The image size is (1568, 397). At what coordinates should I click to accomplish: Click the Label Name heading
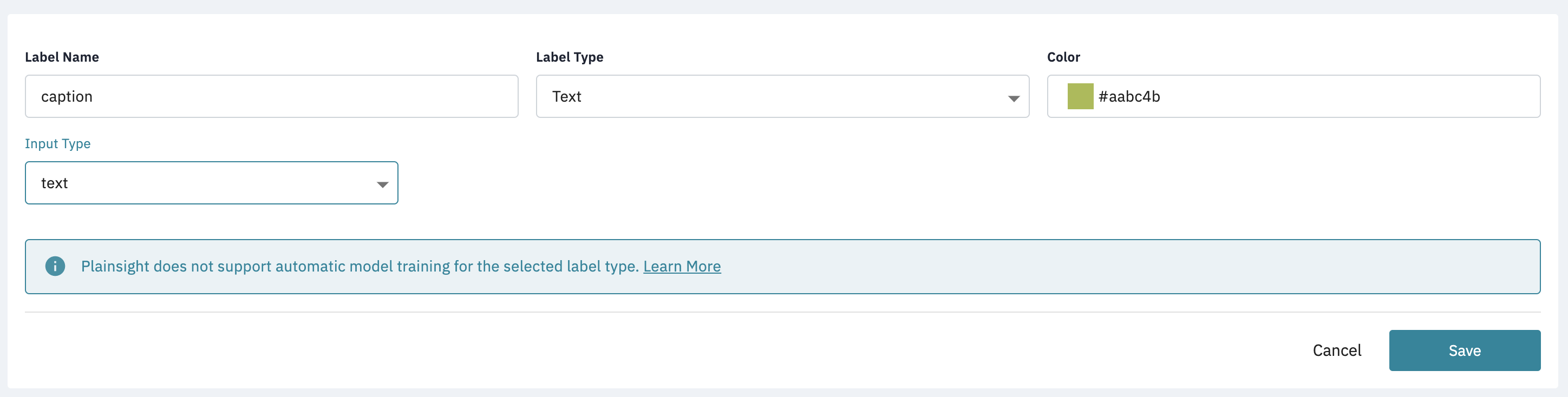[x=62, y=57]
